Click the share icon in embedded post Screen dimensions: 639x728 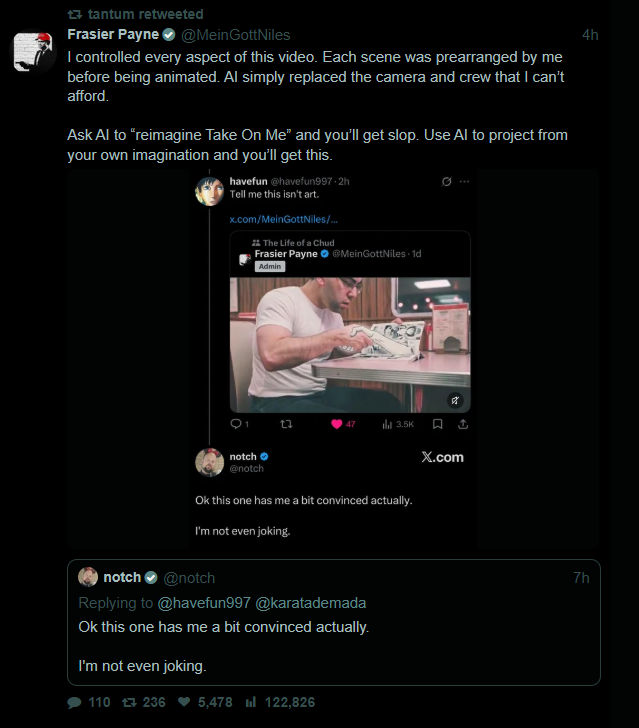[463, 424]
